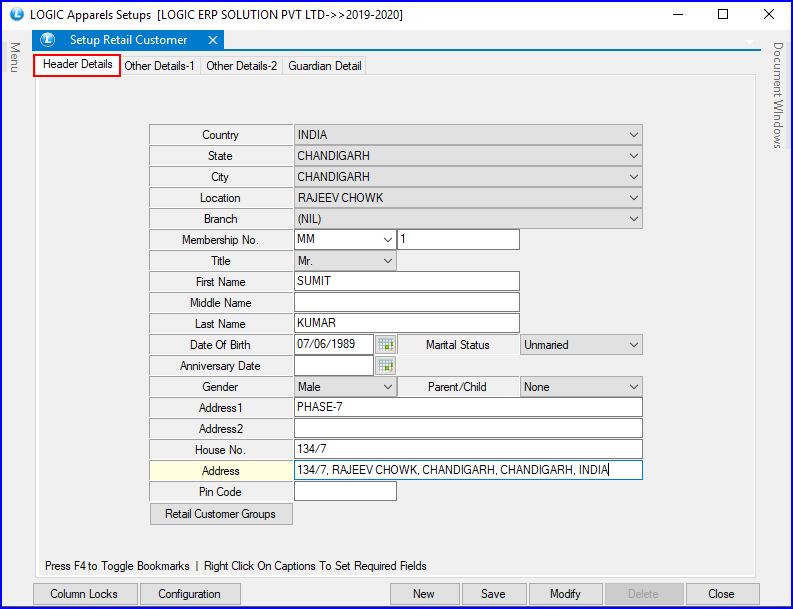This screenshot has height=609, width=793.
Task: Maximize the LOGIC Apparels Setups window
Action: [723, 14]
